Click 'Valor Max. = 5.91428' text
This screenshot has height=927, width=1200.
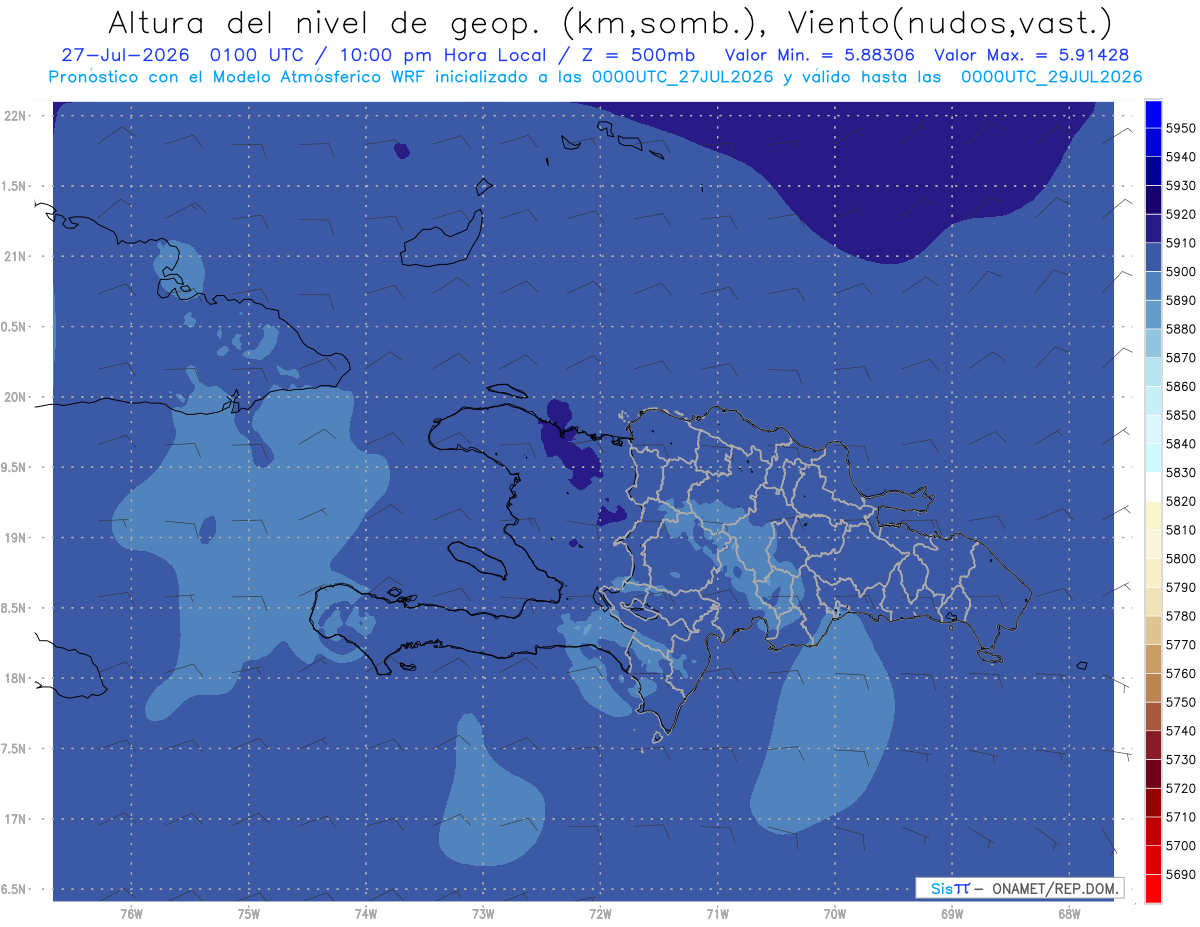point(1035,55)
